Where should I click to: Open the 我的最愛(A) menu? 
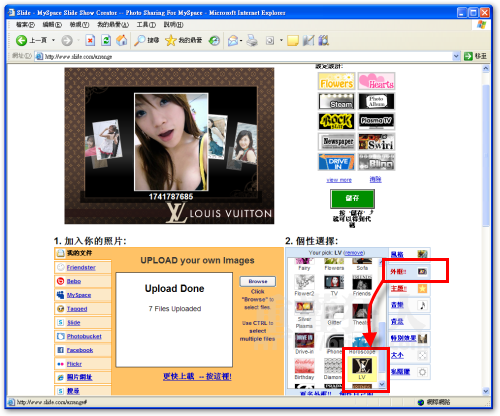(113, 25)
